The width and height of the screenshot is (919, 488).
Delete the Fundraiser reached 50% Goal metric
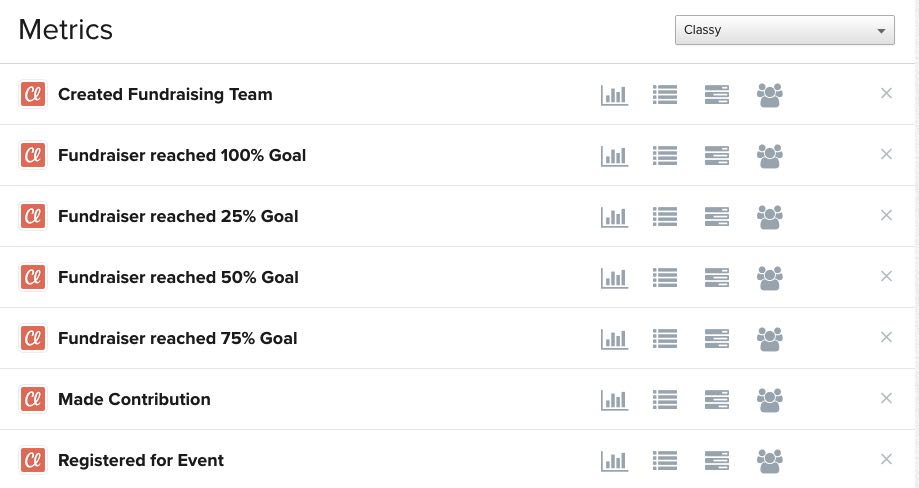(886, 276)
